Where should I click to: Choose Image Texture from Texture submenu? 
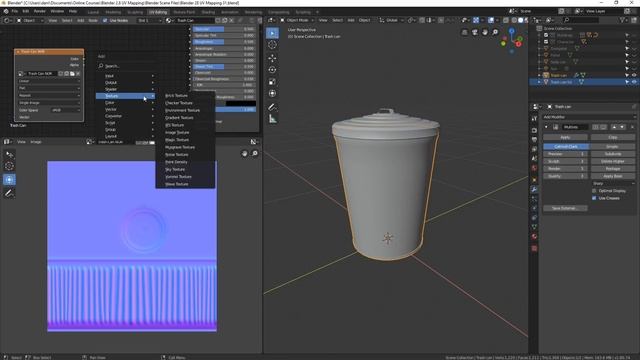tap(177, 133)
